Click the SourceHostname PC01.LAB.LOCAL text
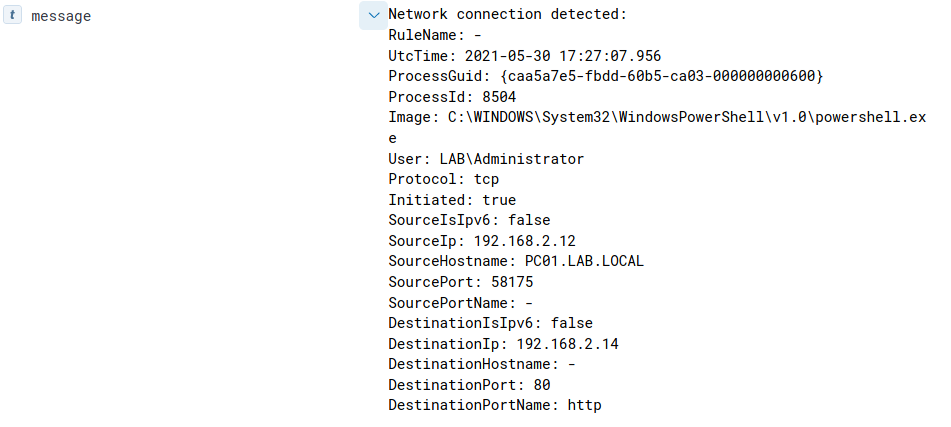951x427 pixels. [516, 262]
